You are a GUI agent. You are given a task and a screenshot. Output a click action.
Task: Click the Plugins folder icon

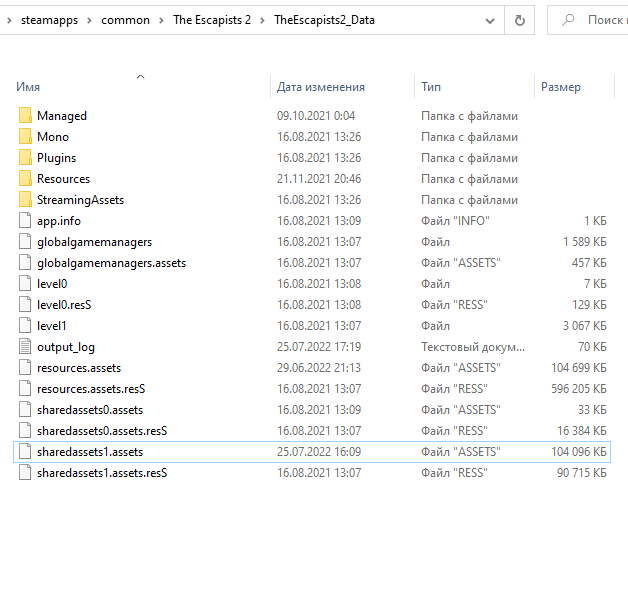pos(25,157)
